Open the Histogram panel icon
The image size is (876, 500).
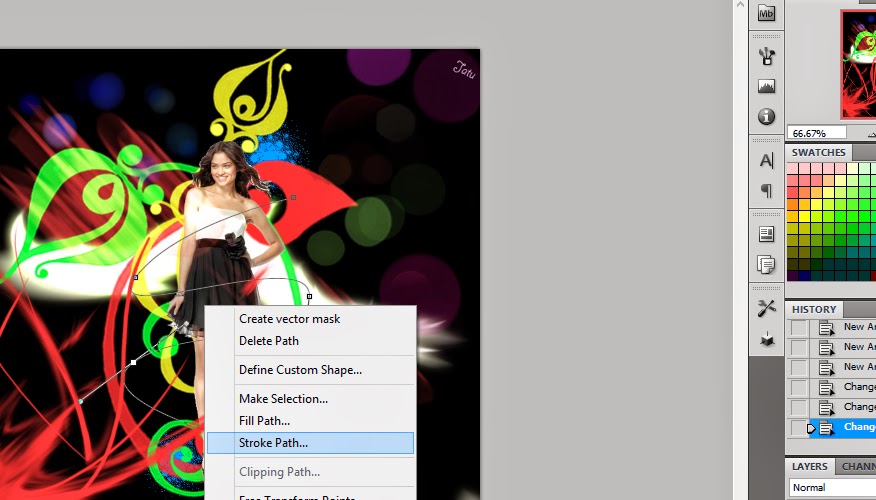point(766,86)
